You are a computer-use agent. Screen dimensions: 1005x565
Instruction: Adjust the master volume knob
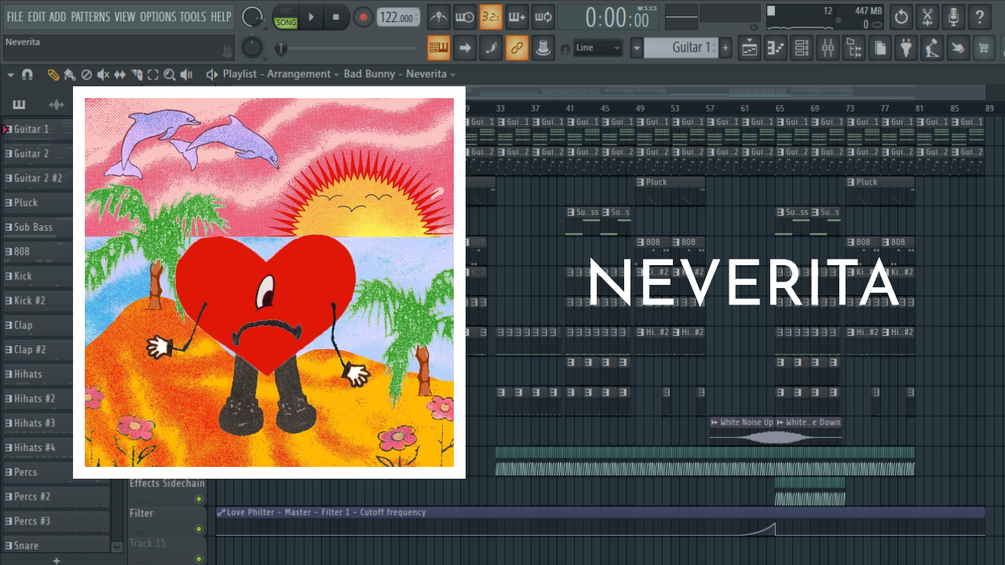tap(252, 17)
